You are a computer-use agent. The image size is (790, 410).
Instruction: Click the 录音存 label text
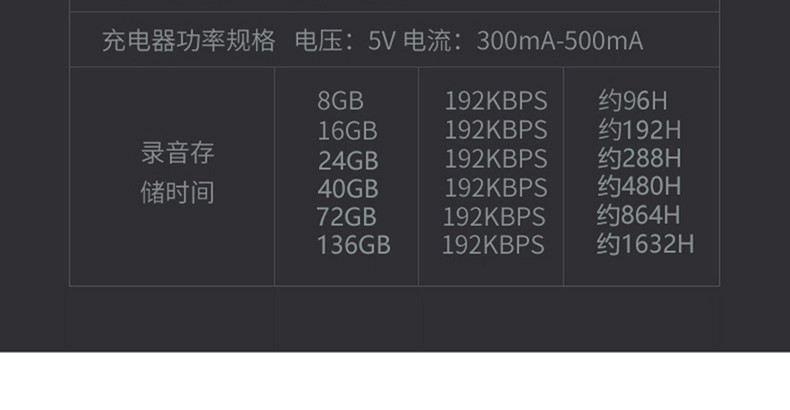177,153
